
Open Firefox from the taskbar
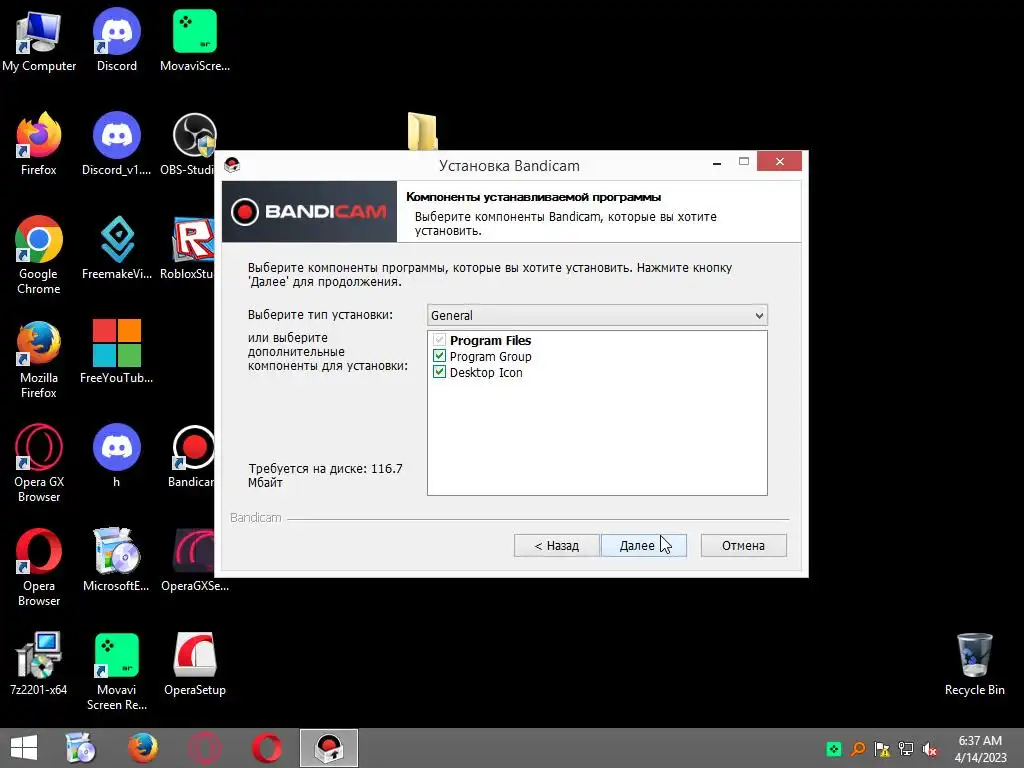pyautogui.click(x=143, y=748)
